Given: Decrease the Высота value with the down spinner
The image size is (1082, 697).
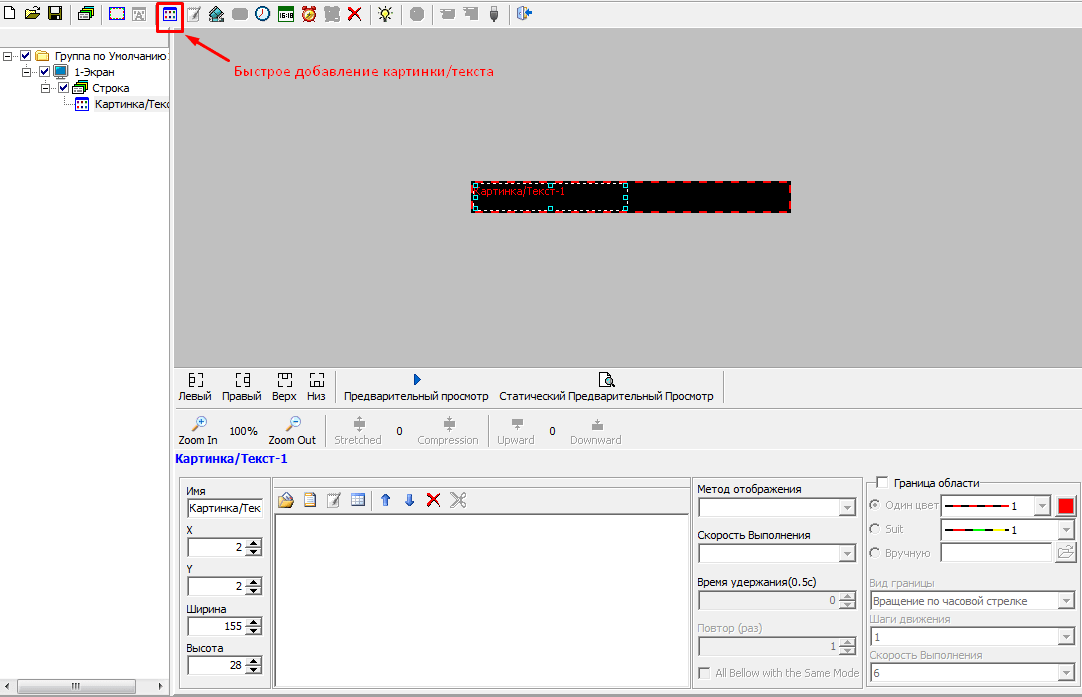Looking at the screenshot, I should pyautogui.click(x=254, y=669).
